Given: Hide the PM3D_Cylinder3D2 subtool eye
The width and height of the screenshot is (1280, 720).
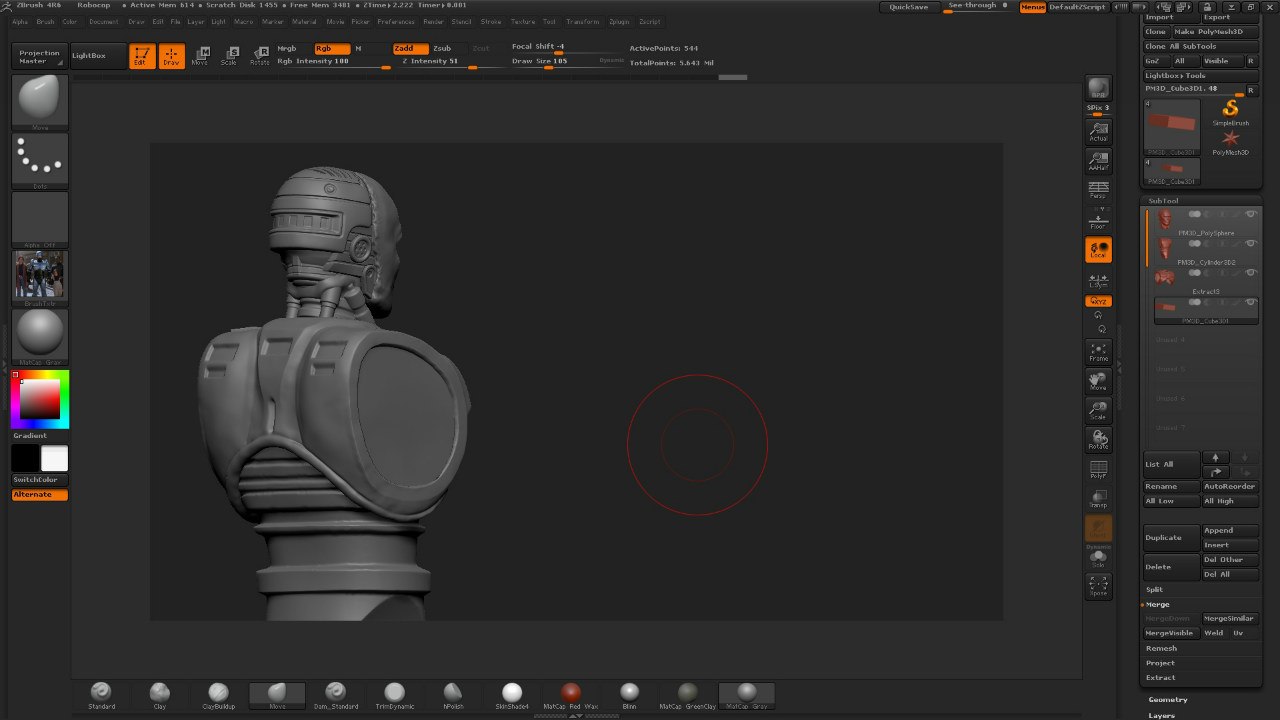Looking at the screenshot, I should [x=1250, y=243].
